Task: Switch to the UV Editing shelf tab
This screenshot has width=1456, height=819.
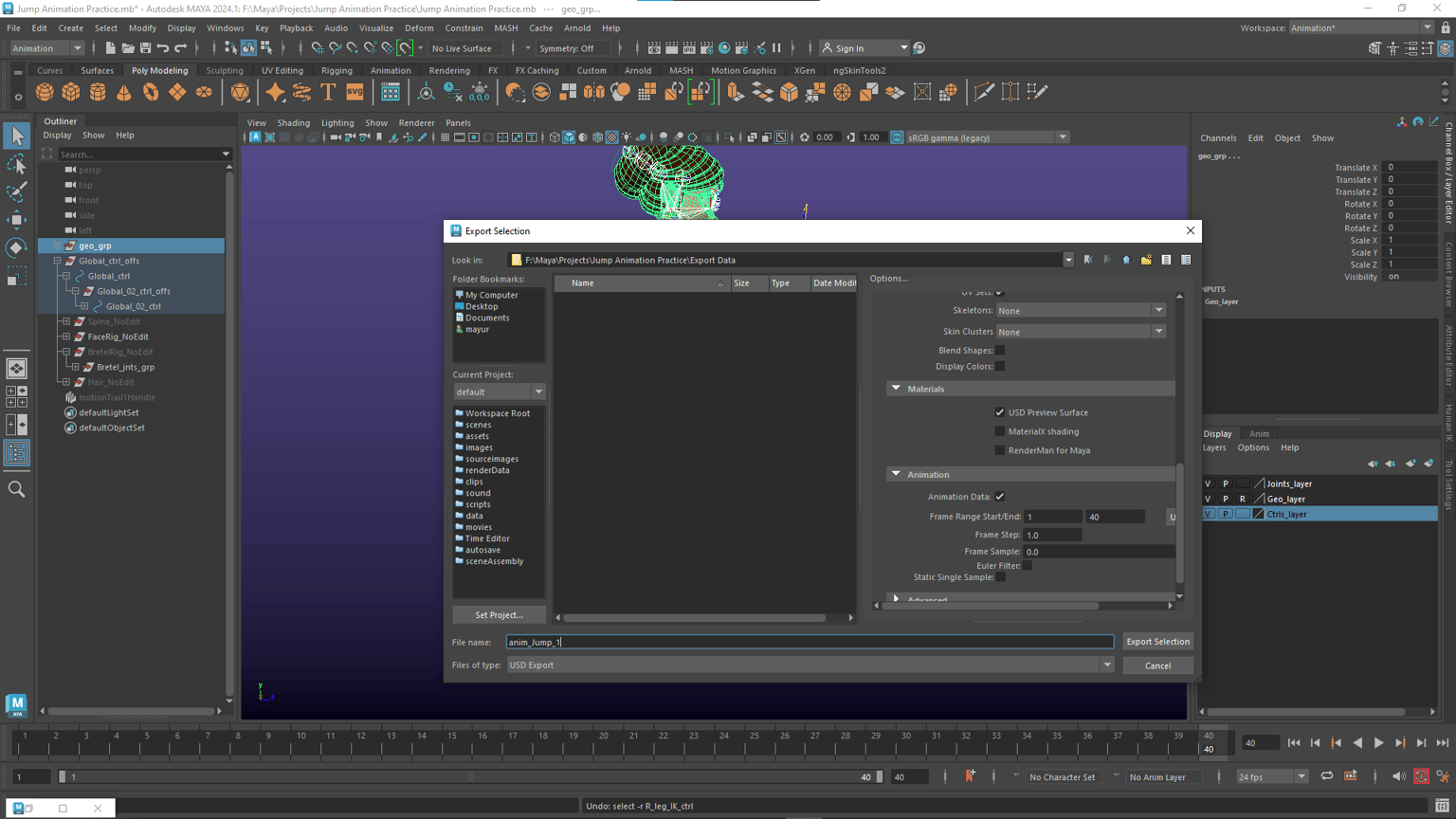Action: pyautogui.click(x=282, y=70)
